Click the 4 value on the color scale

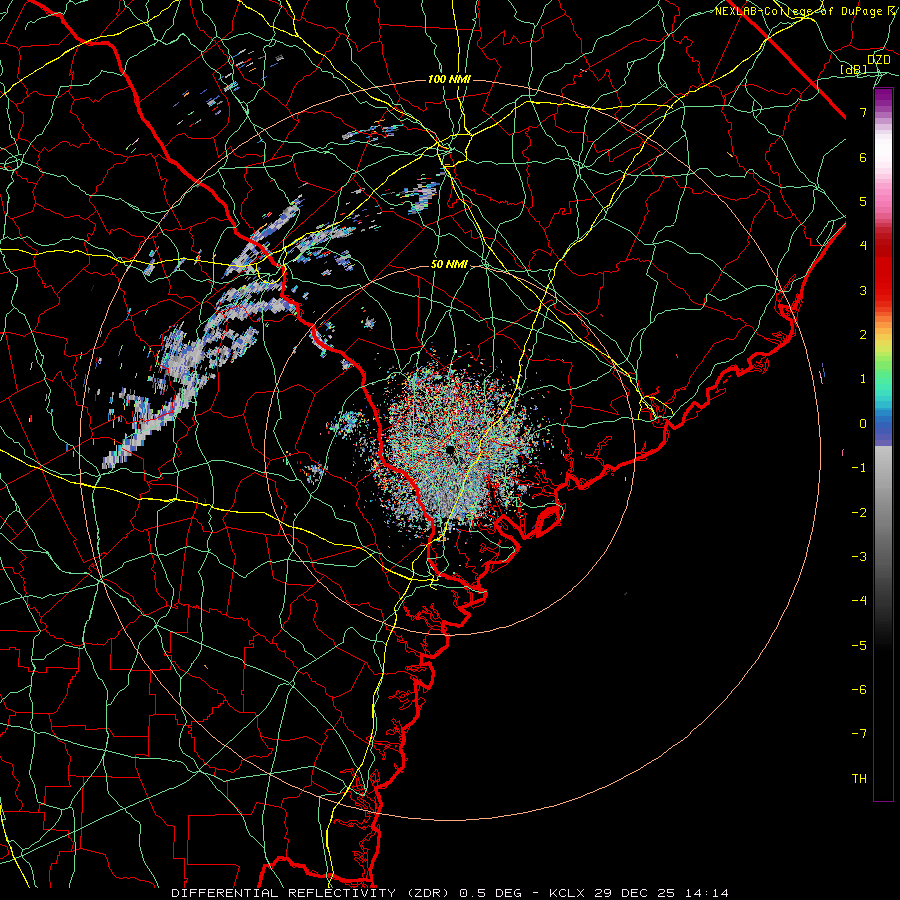(863, 246)
